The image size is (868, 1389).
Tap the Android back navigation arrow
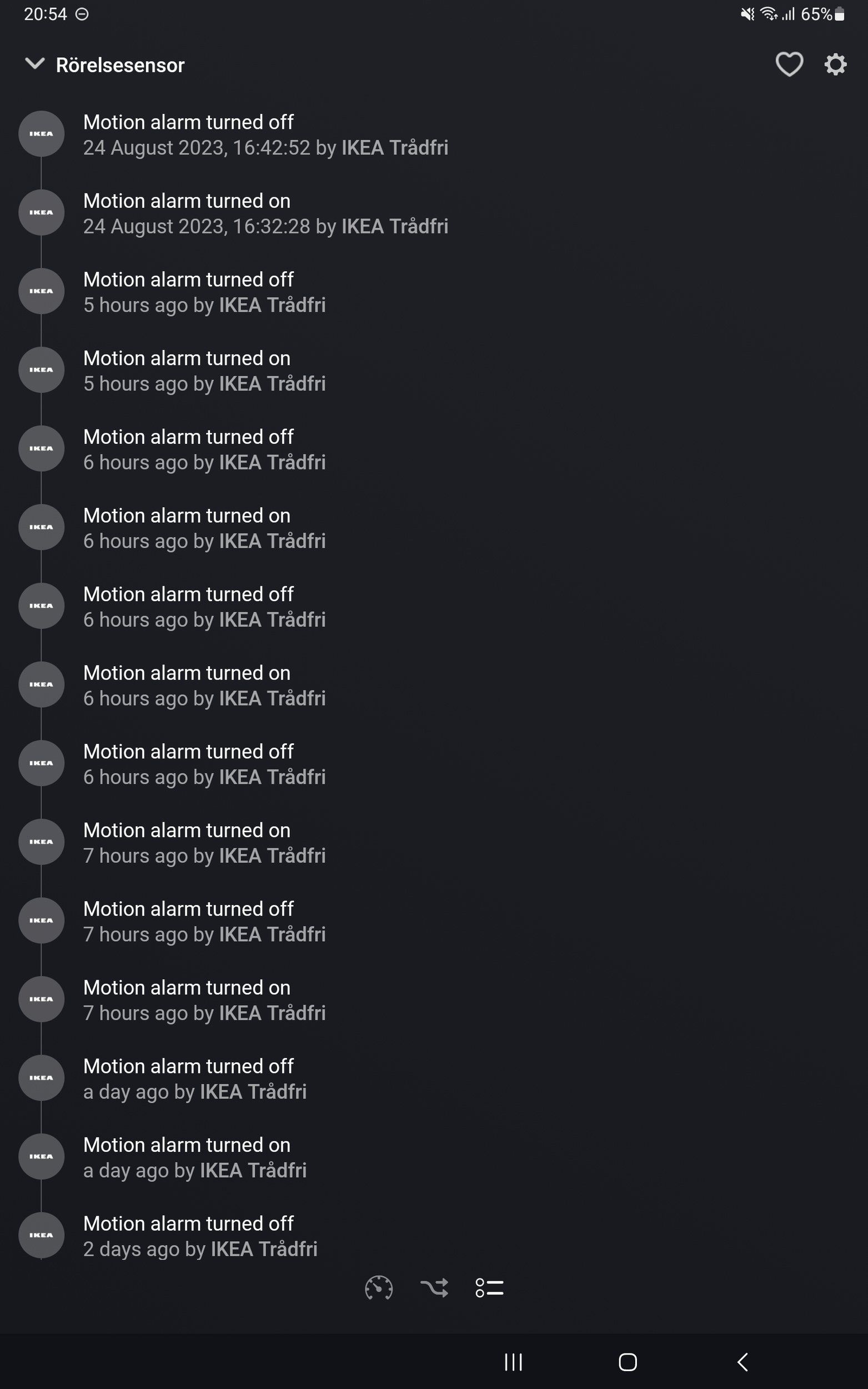[x=742, y=1361]
